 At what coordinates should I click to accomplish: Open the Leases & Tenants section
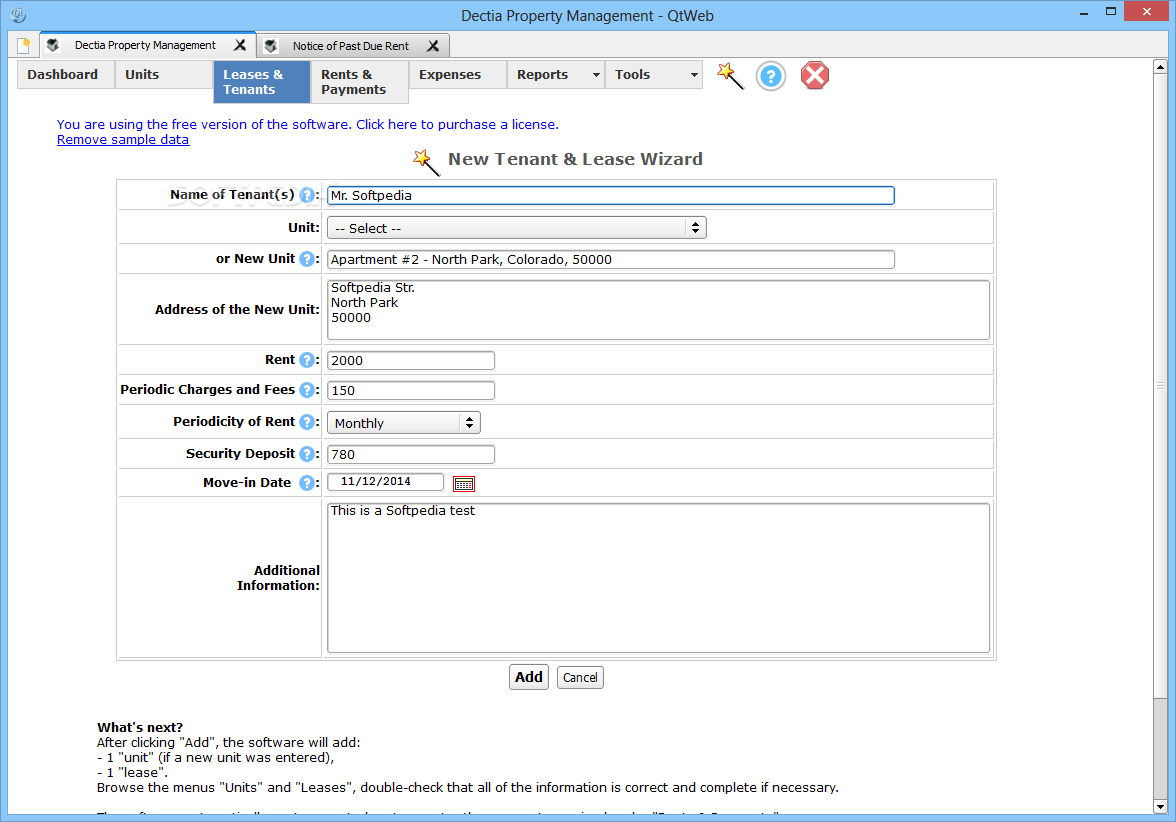pyautogui.click(x=262, y=82)
